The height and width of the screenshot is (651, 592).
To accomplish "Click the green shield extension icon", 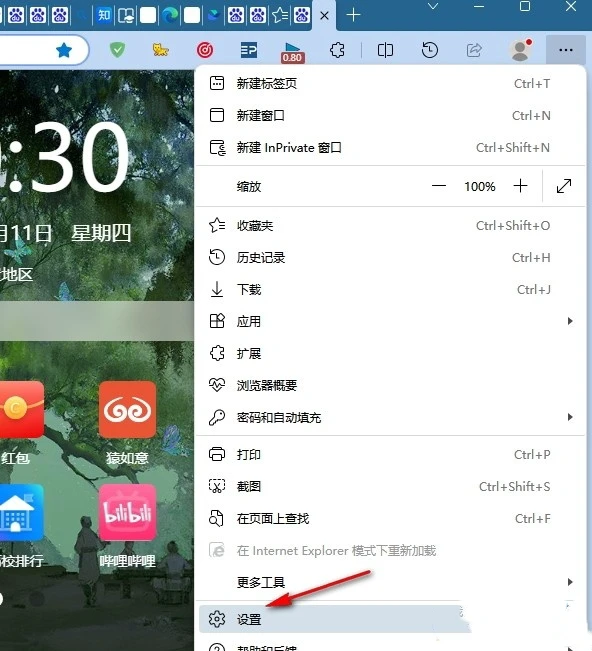I will tap(117, 50).
